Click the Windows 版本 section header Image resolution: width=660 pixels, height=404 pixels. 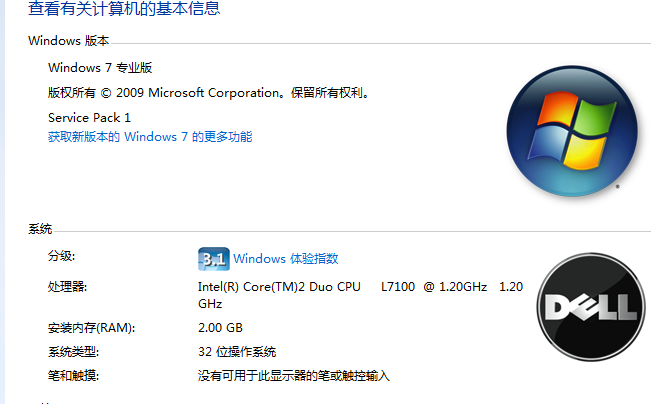coord(69,41)
